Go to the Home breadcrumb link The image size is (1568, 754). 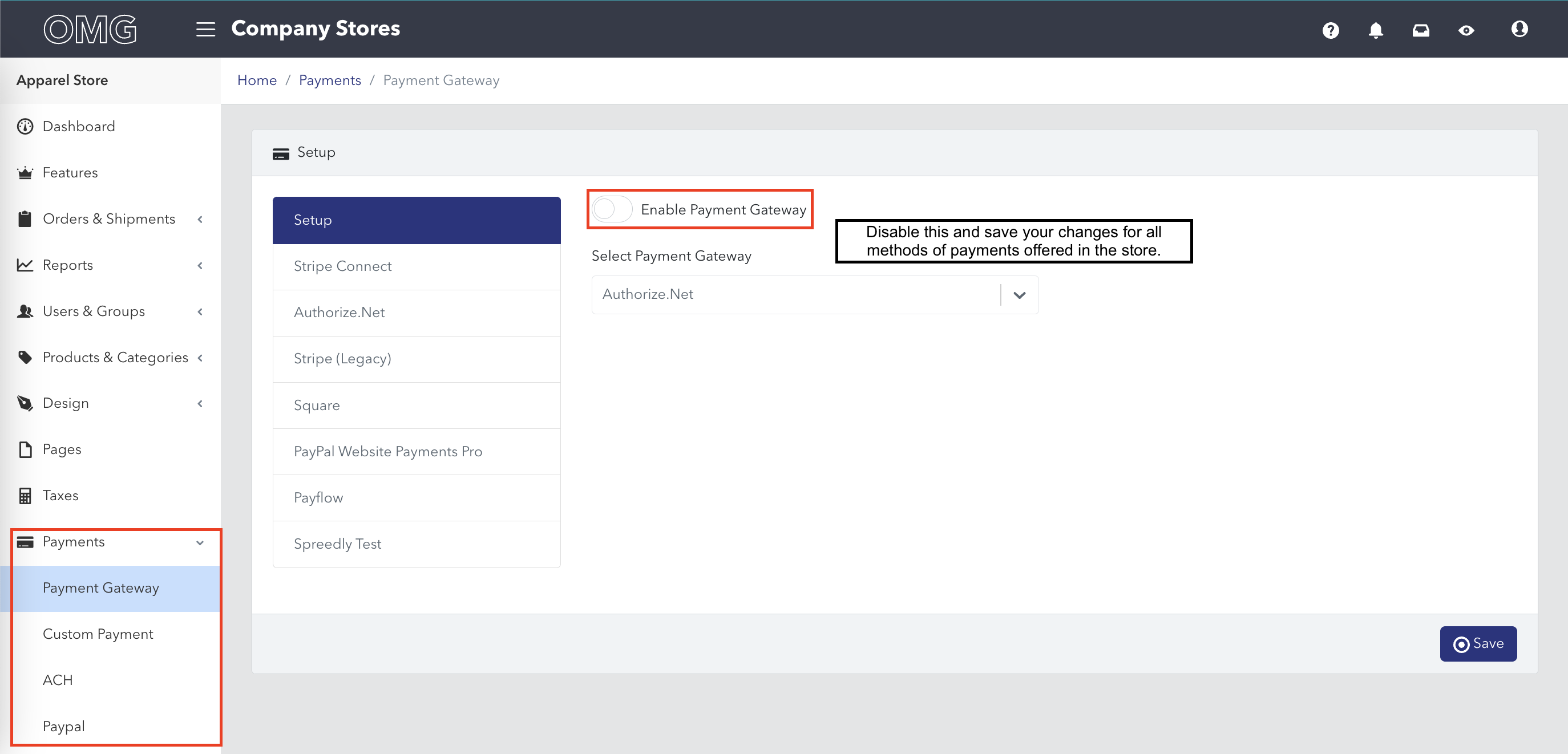point(257,80)
